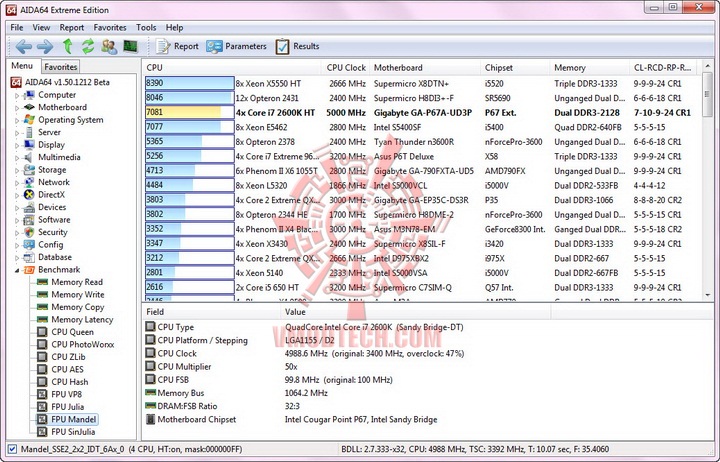The image size is (720, 462).
Task: Sort by the Memory column header
Action: 589,68
